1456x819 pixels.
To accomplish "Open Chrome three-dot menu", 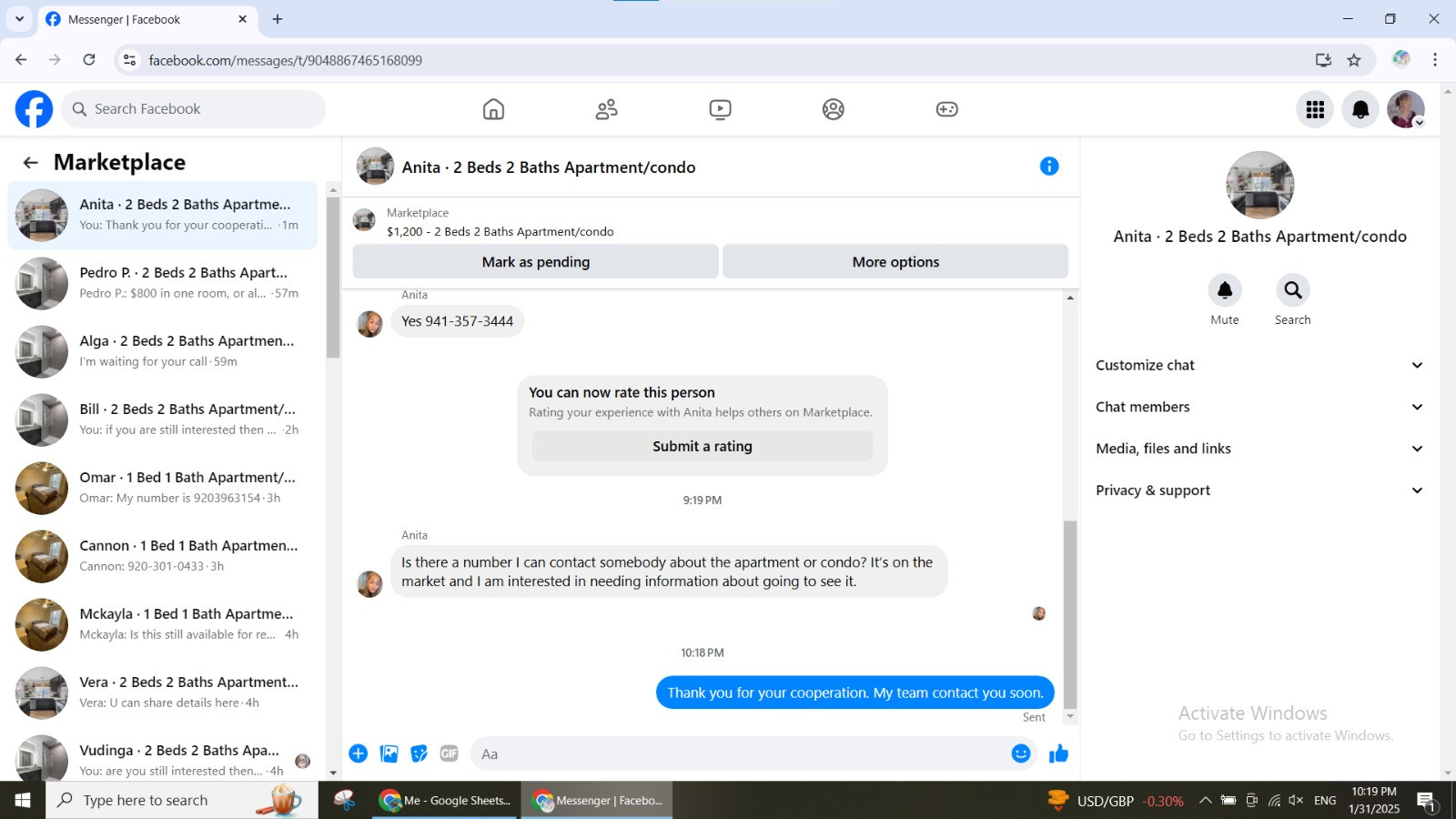I will click(1435, 60).
